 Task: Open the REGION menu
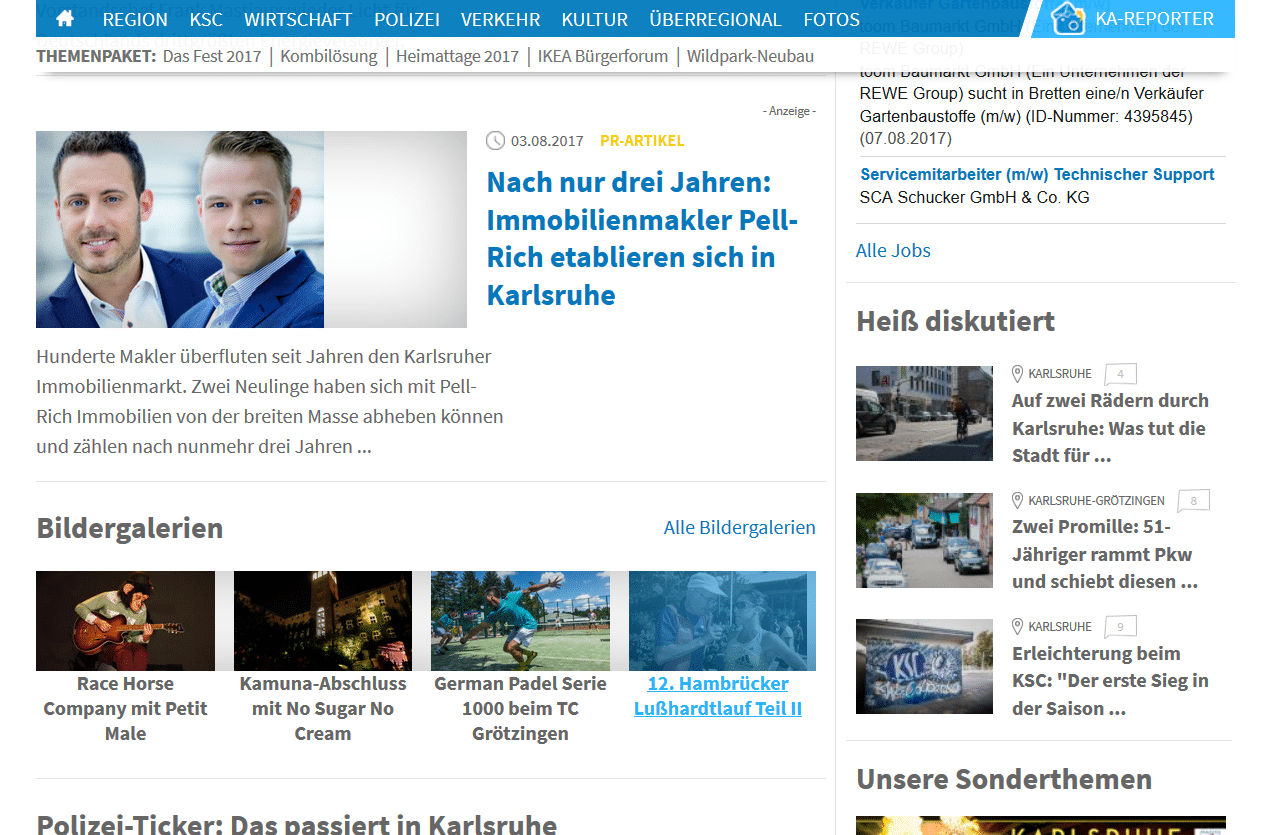(135, 19)
